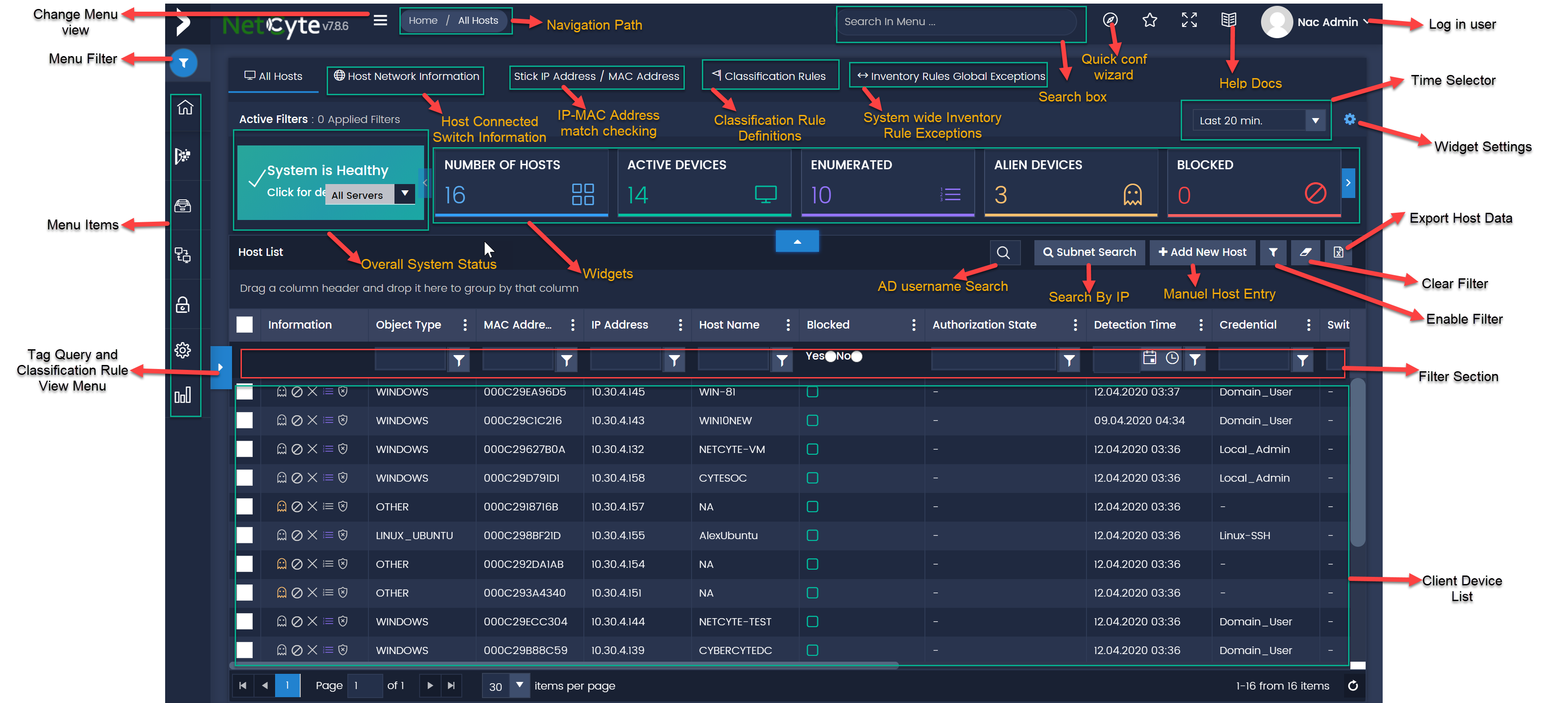Open calendar picker in Detection Time filter
Viewport: 1568px width, 703px height.
(x=1149, y=359)
